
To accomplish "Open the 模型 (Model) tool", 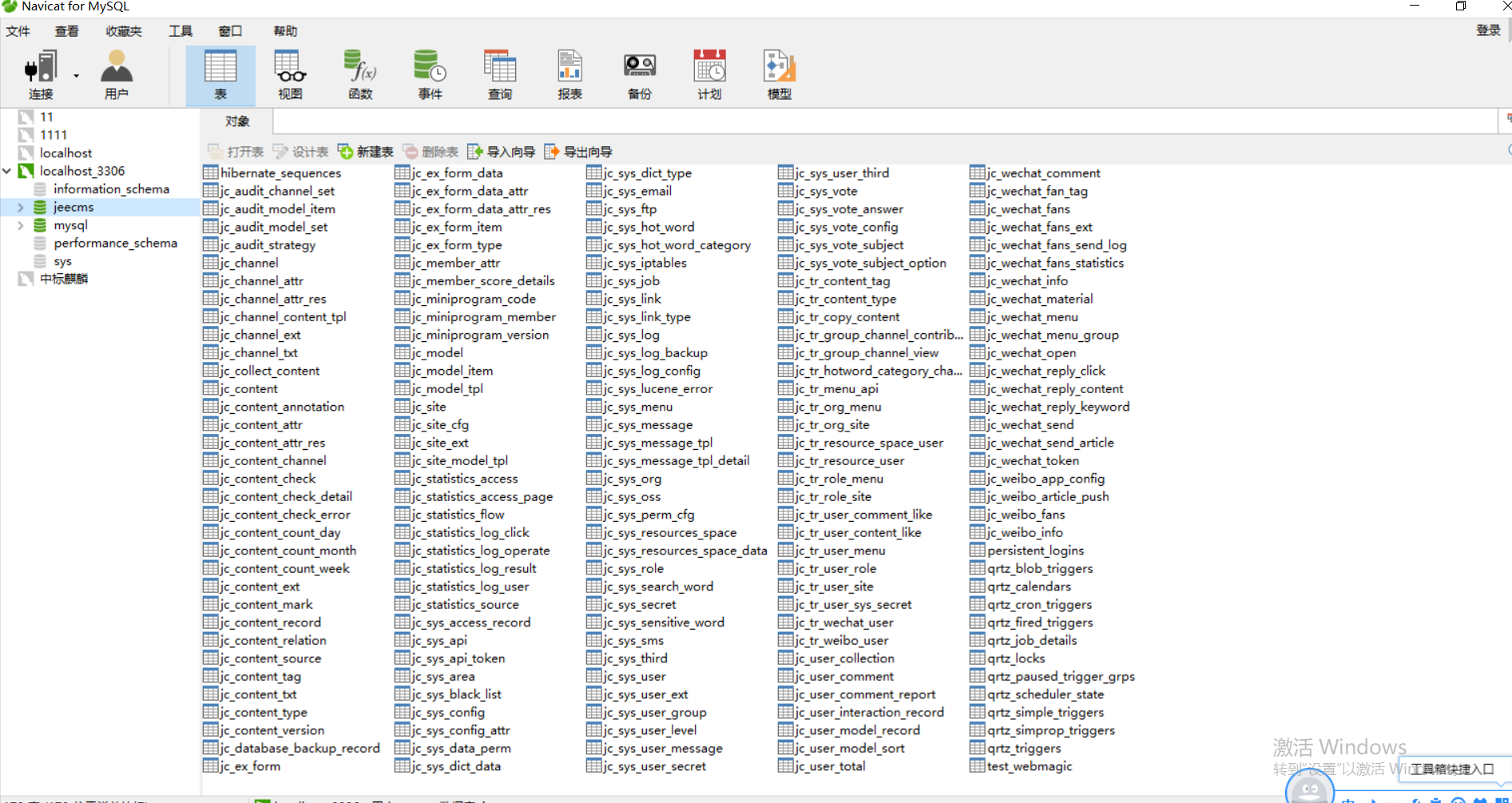I will click(x=780, y=75).
